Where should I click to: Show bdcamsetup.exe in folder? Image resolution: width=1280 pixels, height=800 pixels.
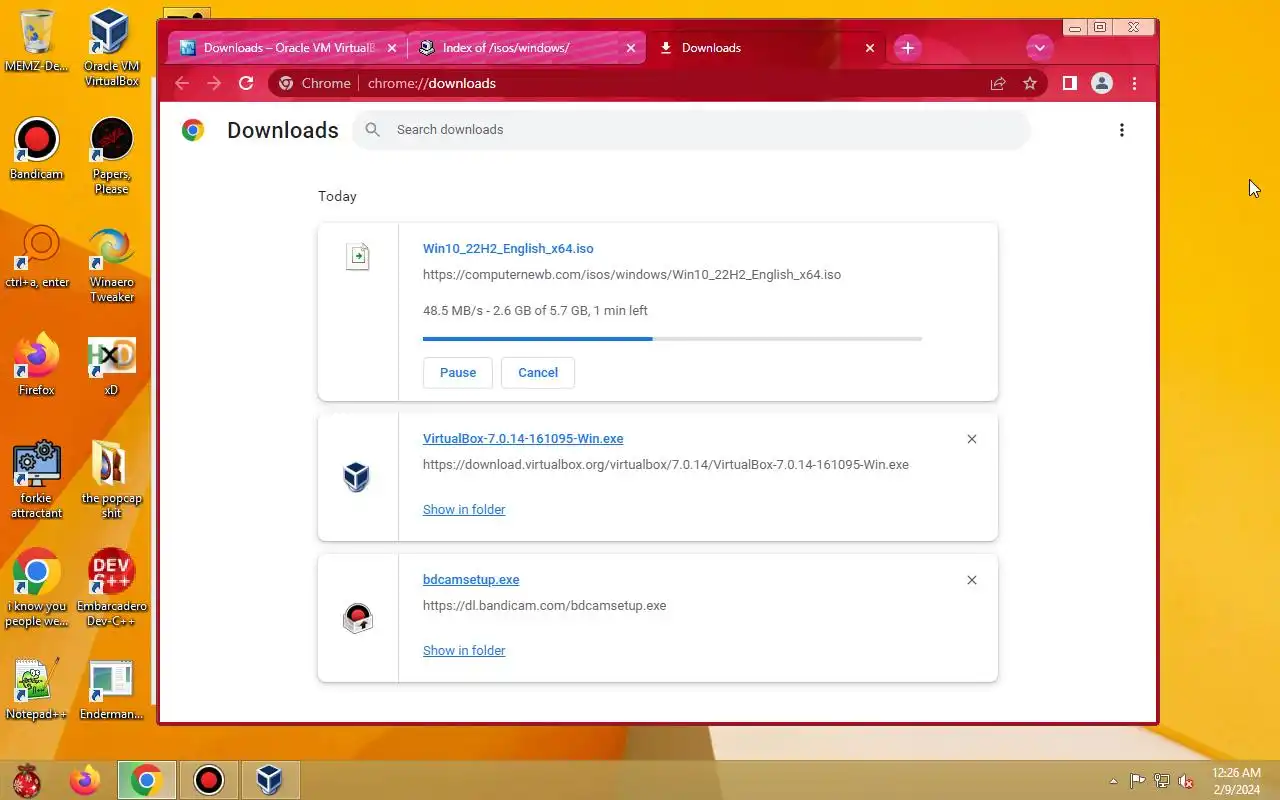pyautogui.click(x=464, y=650)
